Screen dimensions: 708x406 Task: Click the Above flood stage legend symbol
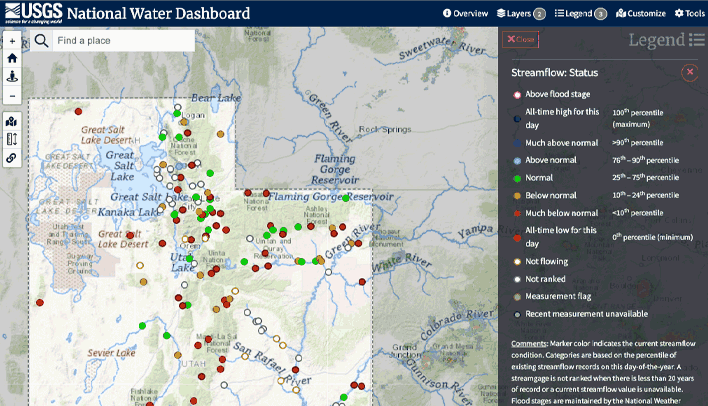[517, 95]
